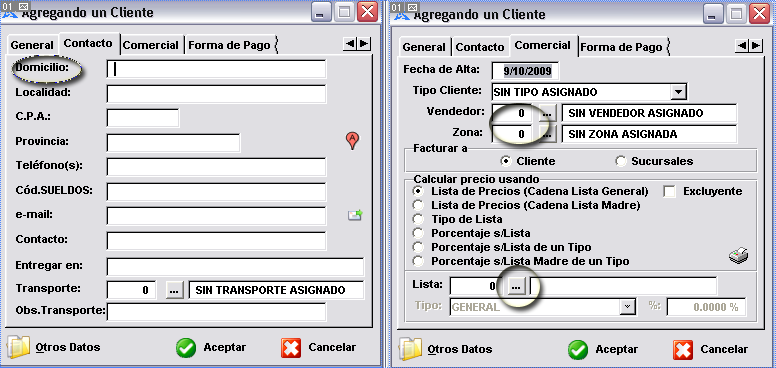Click the Domicilio text field

coord(216,69)
